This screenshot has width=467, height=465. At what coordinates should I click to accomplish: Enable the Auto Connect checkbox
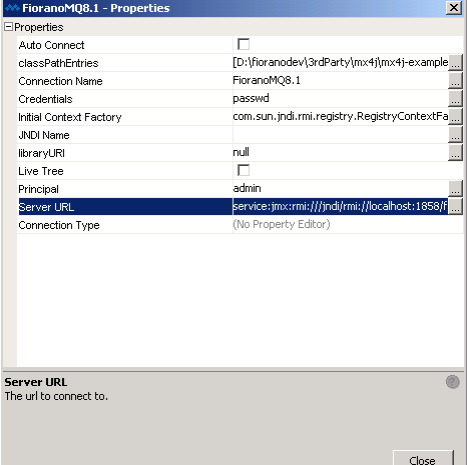(x=243, y=44)
